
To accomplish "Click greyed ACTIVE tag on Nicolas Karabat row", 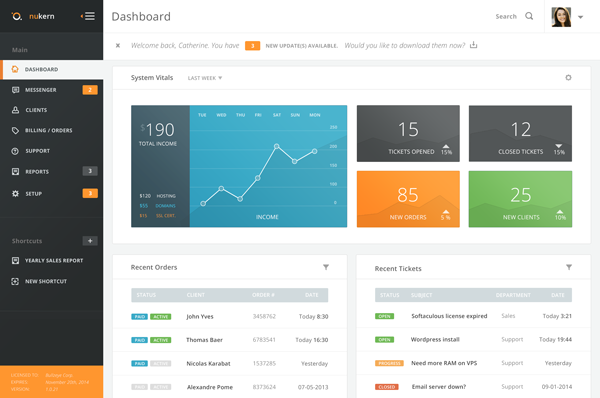I will coord(161,364).
